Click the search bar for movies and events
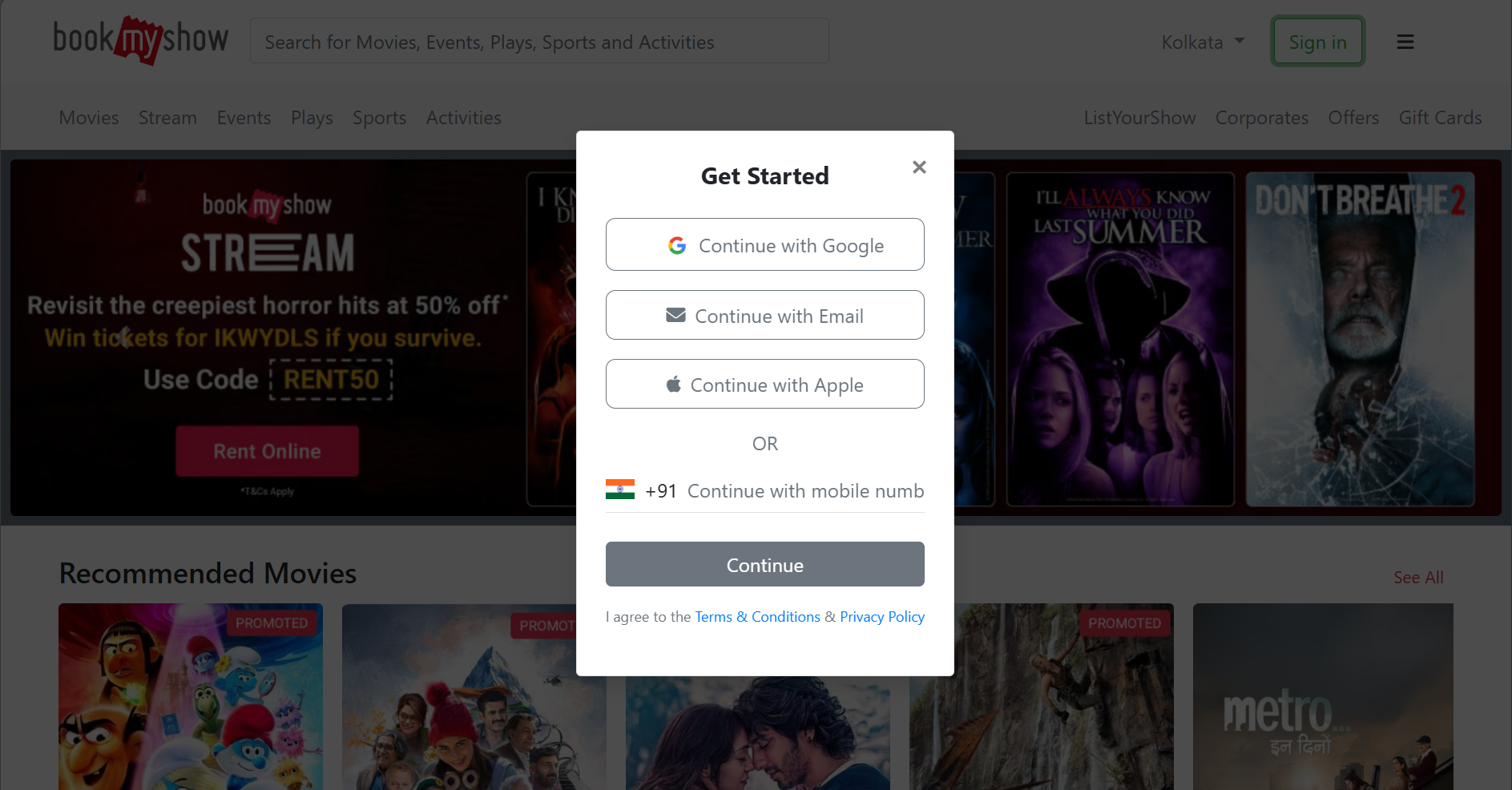 (539, 42)
